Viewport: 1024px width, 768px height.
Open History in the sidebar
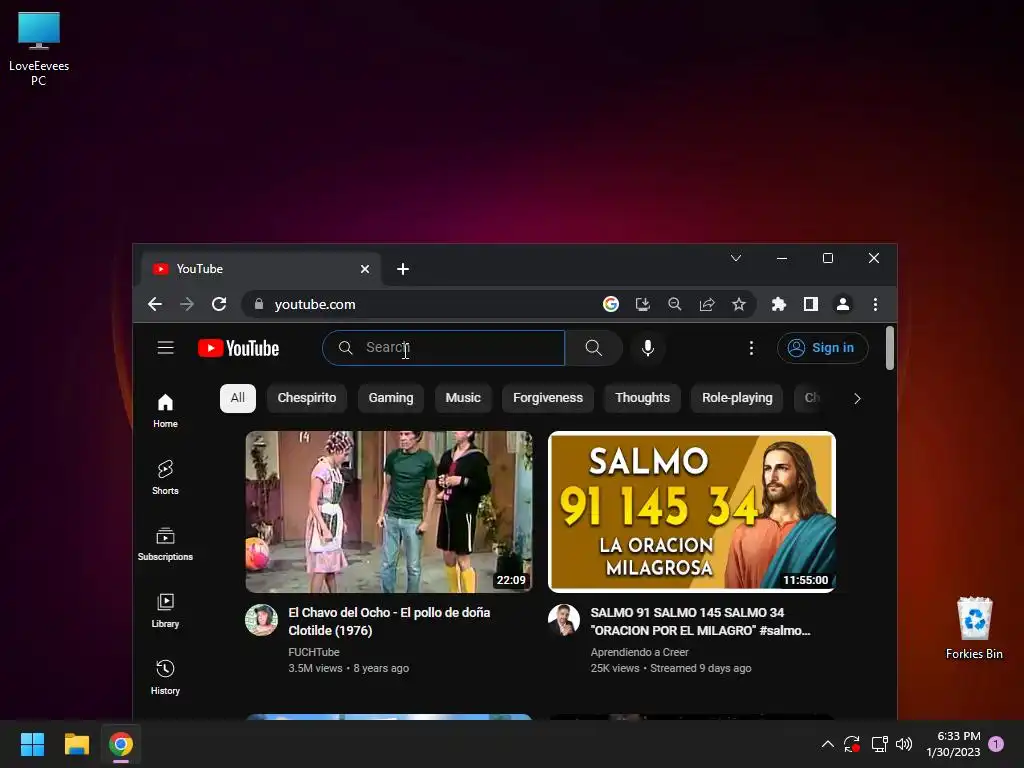165,677
